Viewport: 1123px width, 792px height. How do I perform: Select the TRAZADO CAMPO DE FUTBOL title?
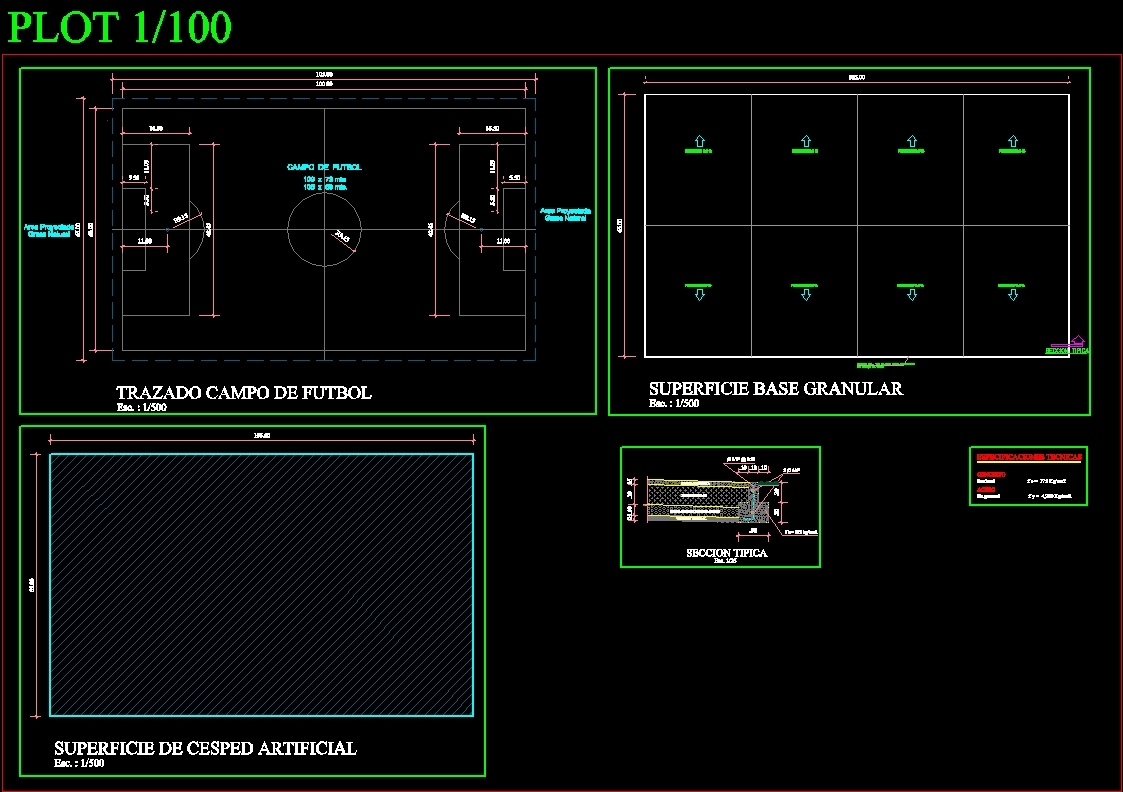[243, 393]
